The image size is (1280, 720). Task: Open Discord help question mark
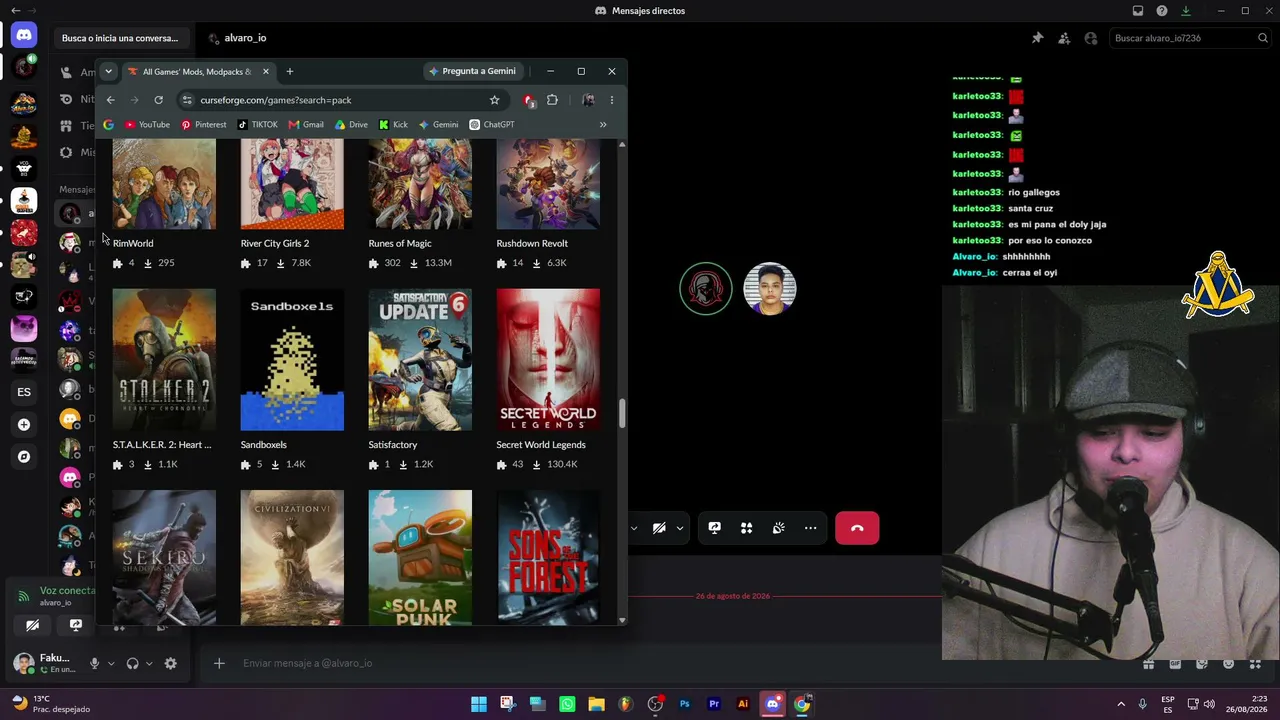1162,11
